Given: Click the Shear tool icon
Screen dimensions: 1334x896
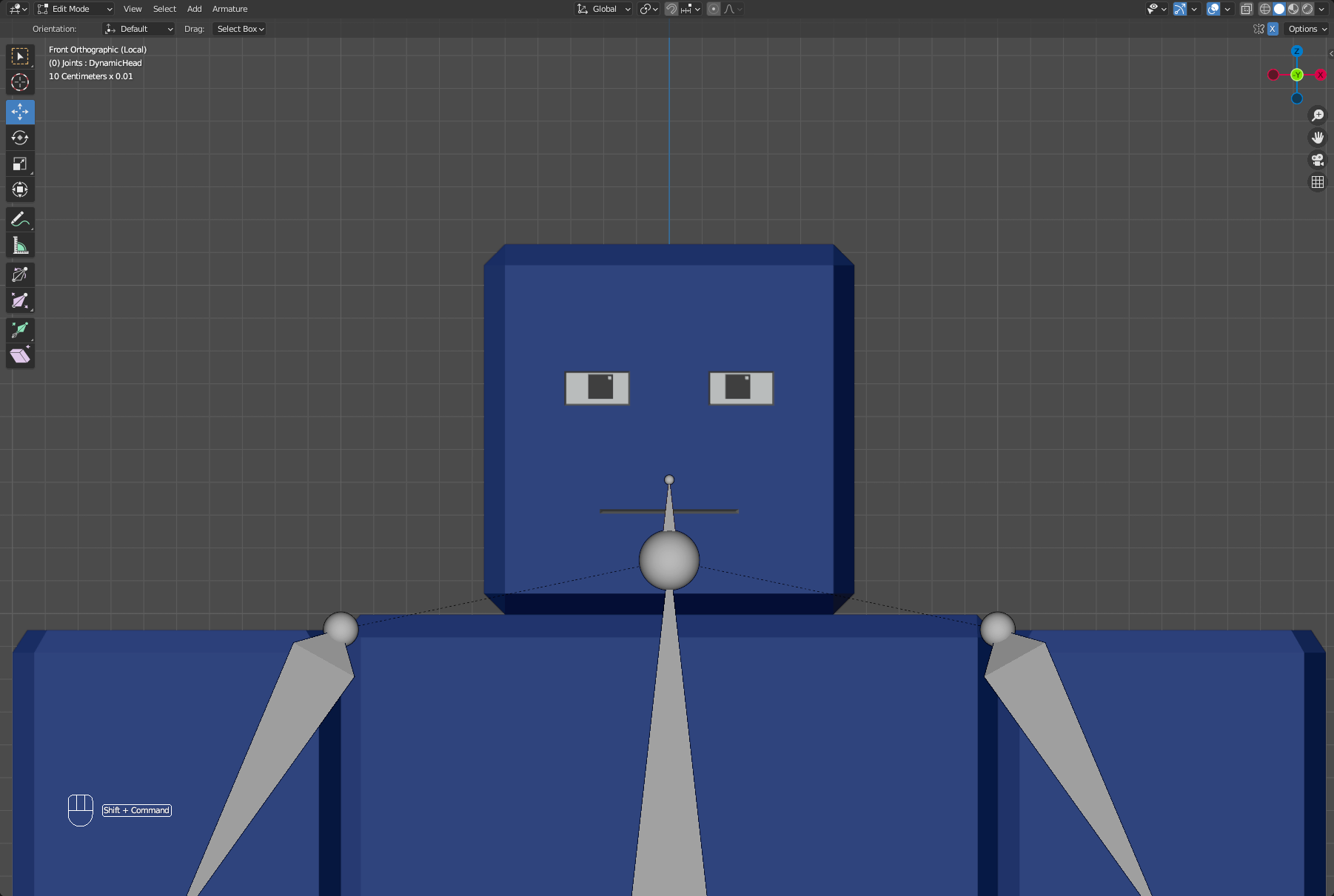Looking at the screenshot, I should [20, 356].
